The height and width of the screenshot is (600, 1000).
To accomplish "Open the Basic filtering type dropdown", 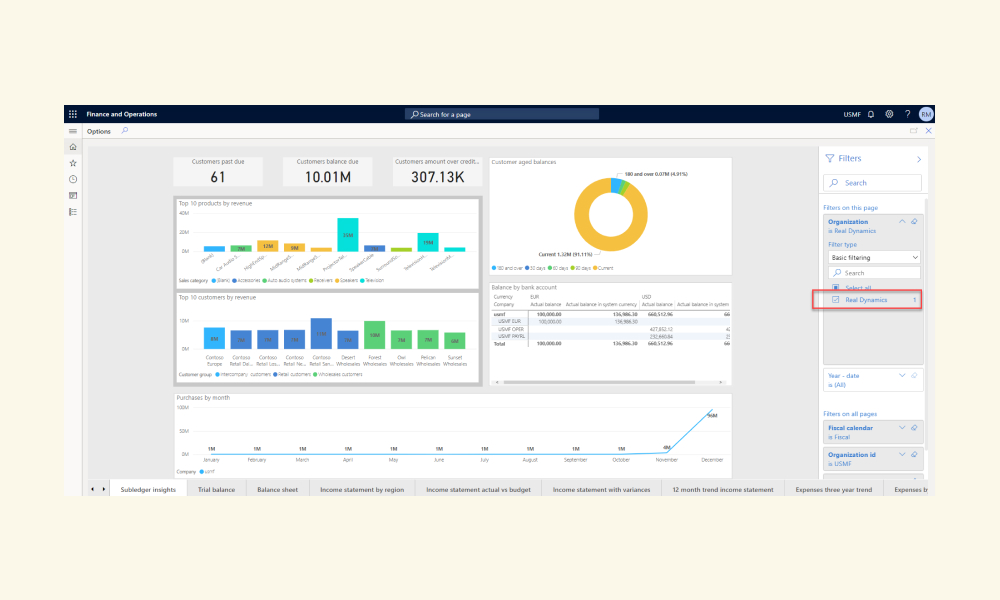I will pos(874,258).
